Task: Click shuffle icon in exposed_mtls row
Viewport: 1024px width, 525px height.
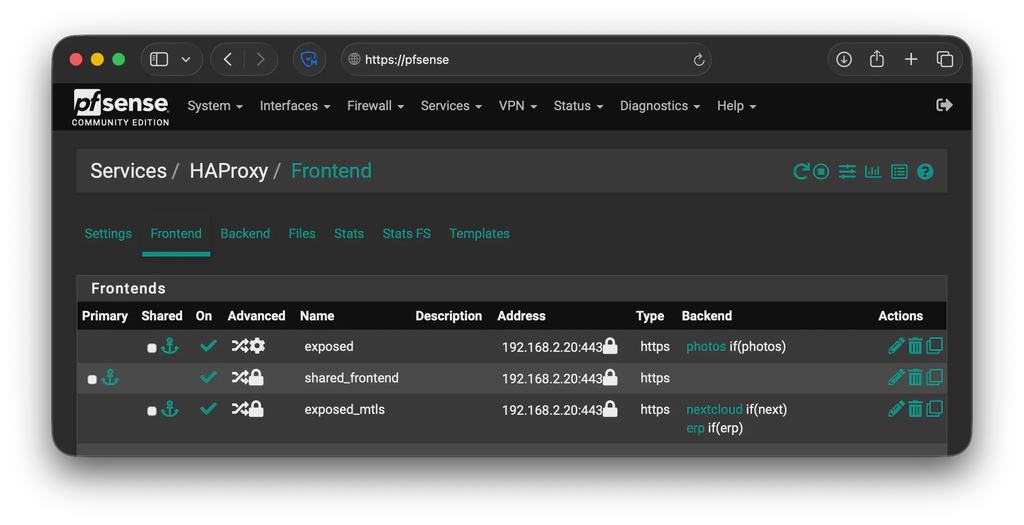Action: click(x=240, y=409)
